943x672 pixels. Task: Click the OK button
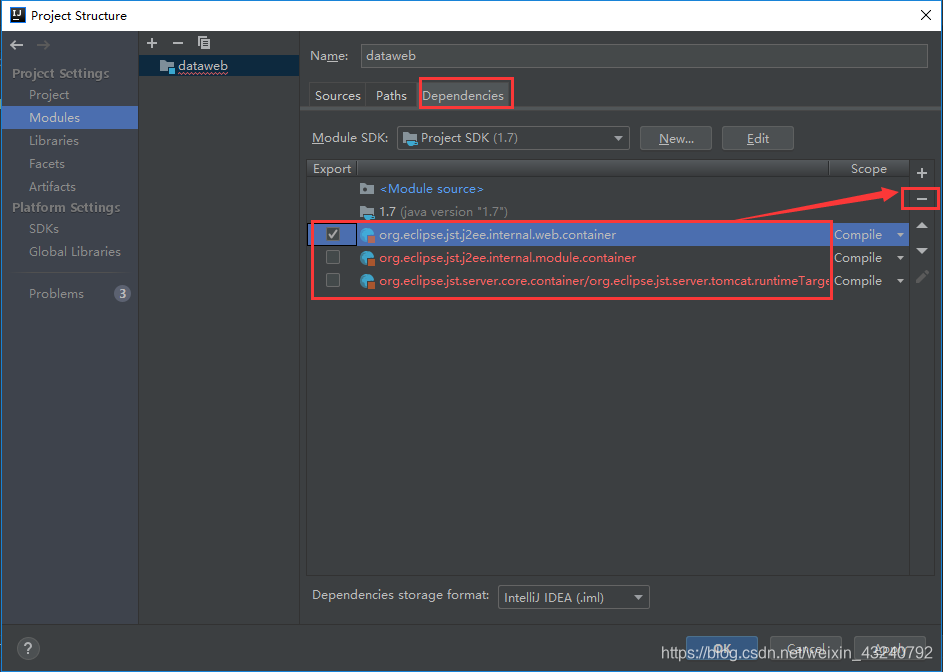coord(722,649)
